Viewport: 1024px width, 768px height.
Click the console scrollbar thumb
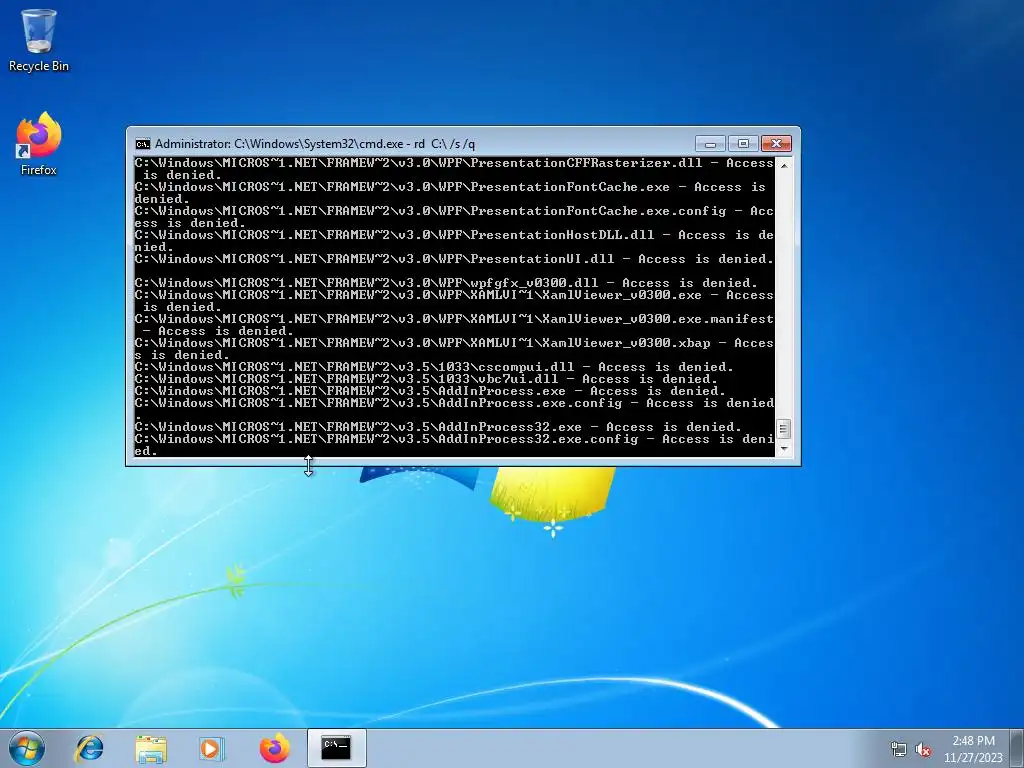(x=784, y=429)
